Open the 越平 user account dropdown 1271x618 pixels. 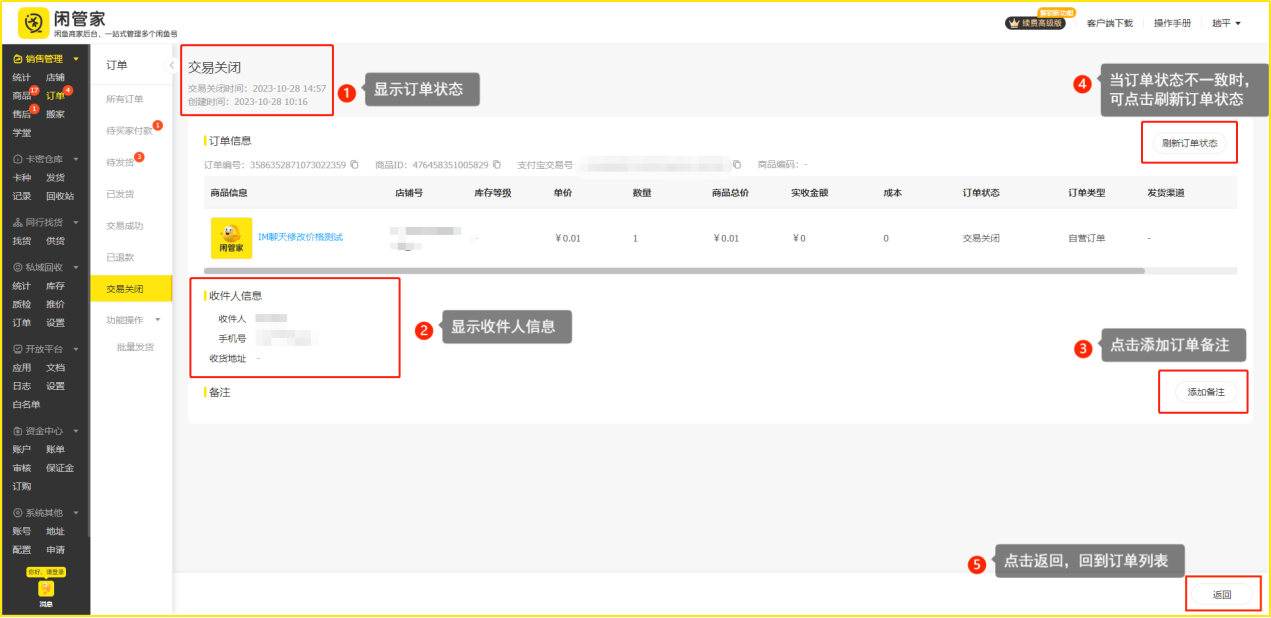coord(1226,23)
